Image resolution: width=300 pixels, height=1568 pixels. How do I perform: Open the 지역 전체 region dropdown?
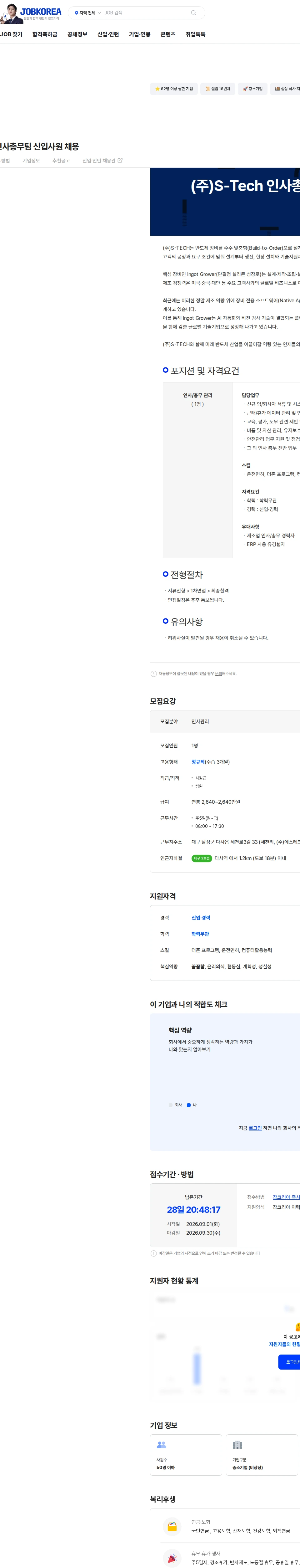point(87,13)
